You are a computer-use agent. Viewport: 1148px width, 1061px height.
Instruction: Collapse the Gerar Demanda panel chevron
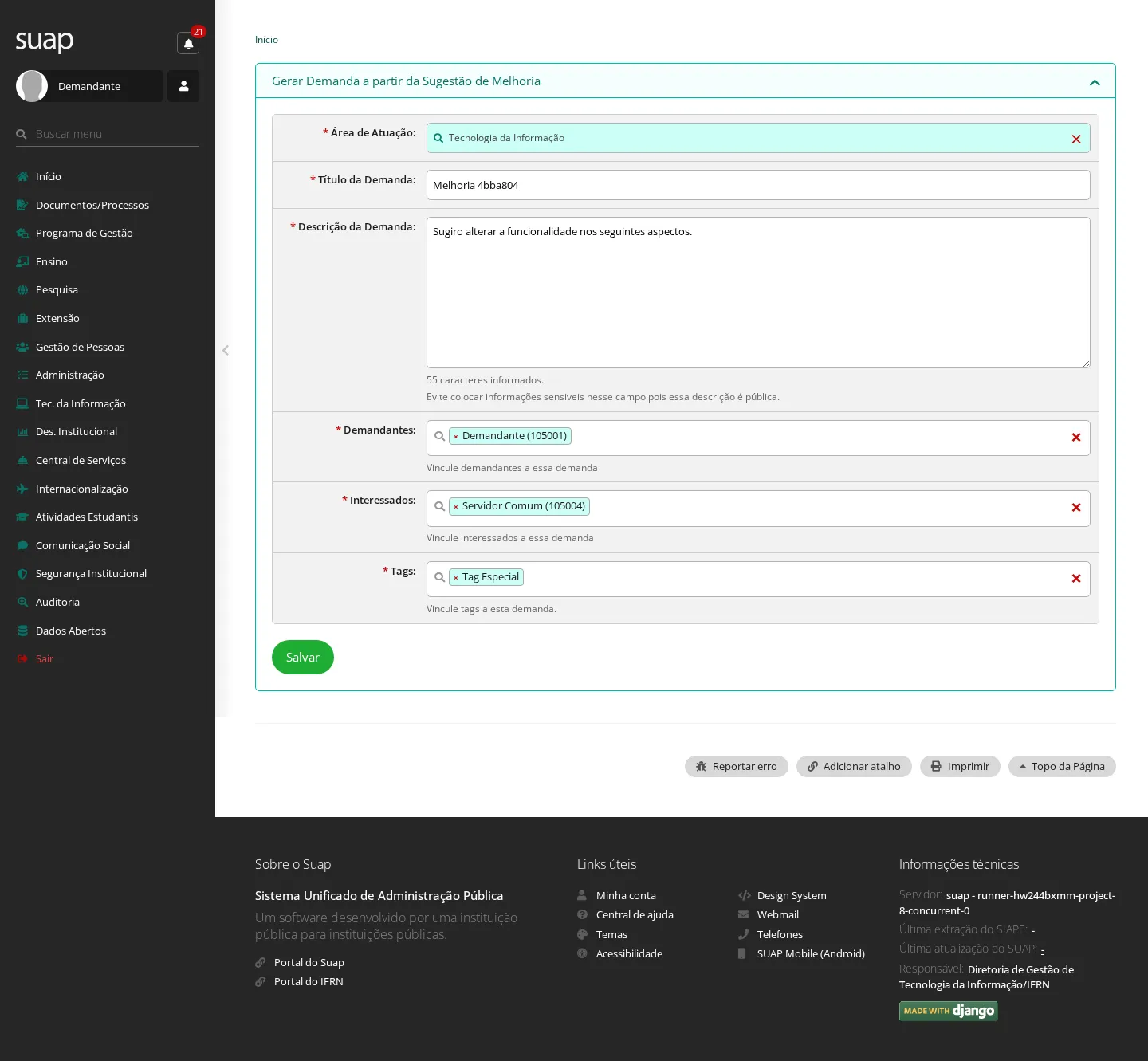pyautogui.click(x=1095, y=82)
